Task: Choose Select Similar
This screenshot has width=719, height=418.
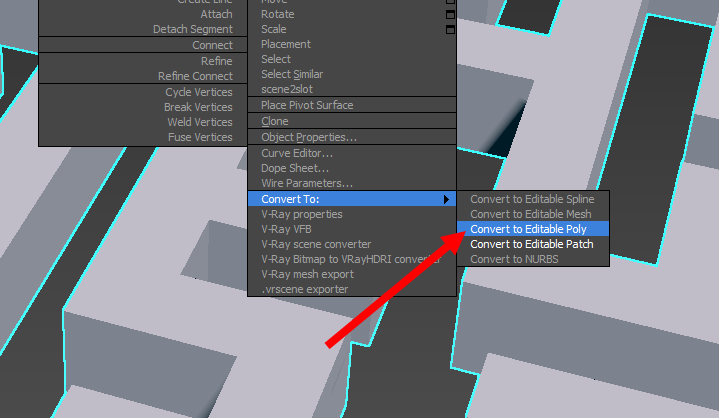Action: pos(352,74)
